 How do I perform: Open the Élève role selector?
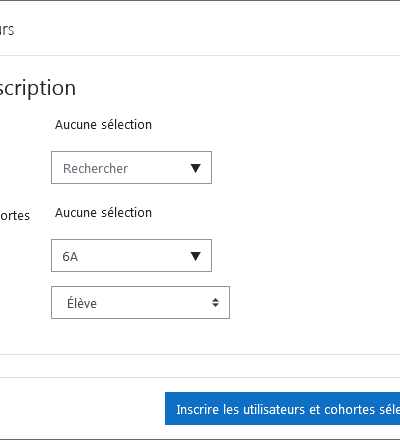140,302
